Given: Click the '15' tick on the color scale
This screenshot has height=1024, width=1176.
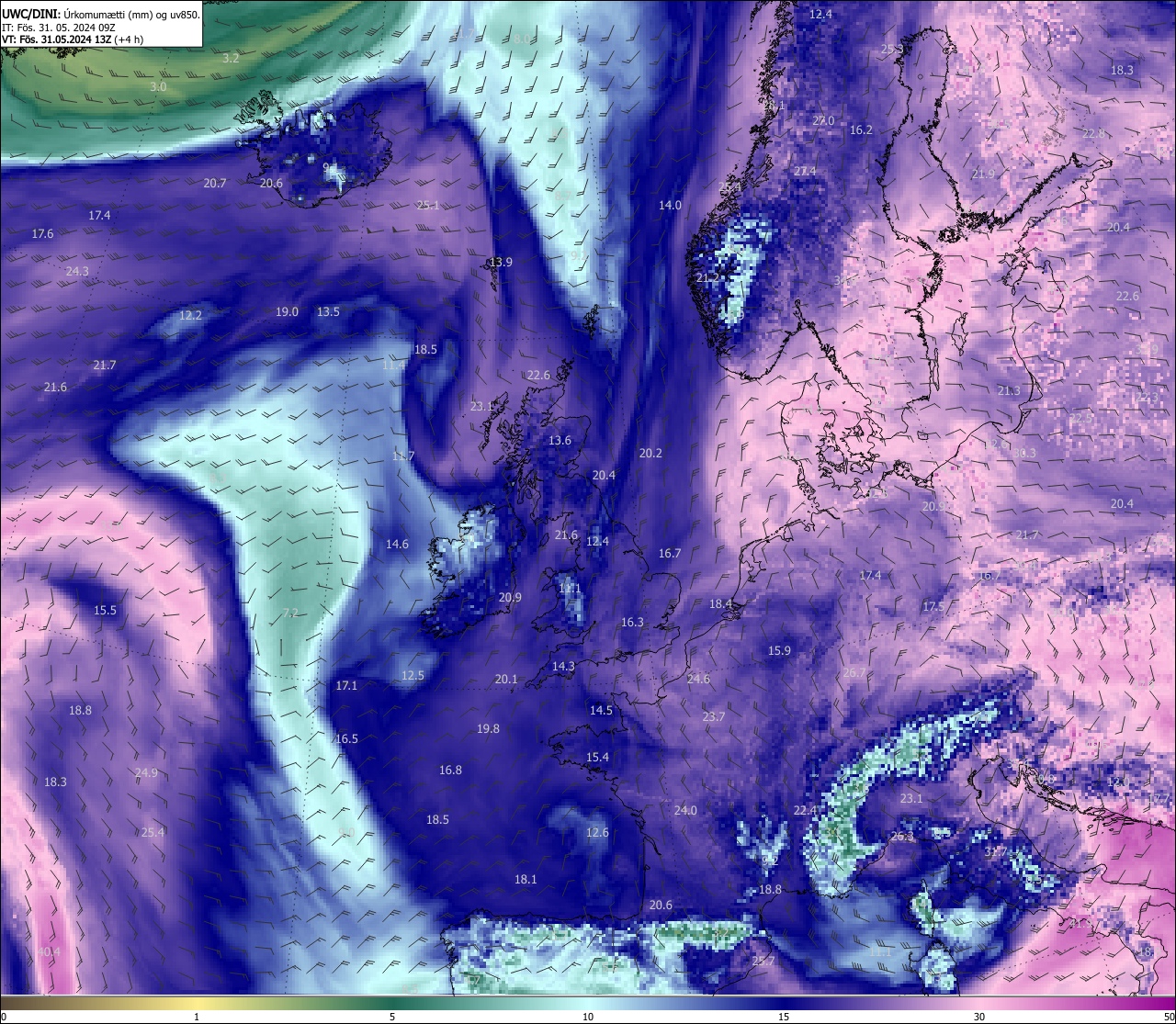Looking at the screenshot, I should pos(784,1017).
